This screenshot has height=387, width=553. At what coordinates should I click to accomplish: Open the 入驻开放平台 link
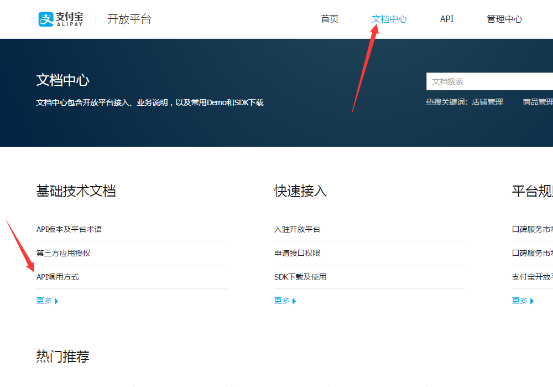pyautogui.click(x=297, y=229)
